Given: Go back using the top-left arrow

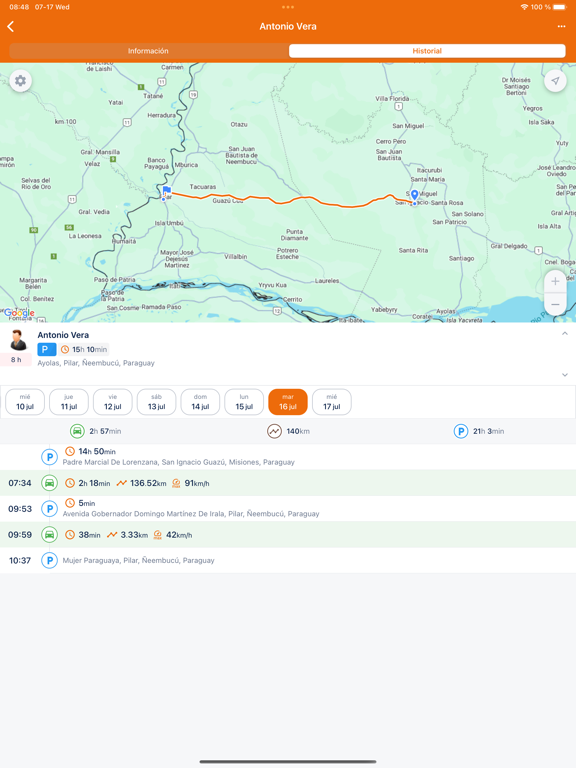Looking at the screenshot, I should tap(11, 26).
